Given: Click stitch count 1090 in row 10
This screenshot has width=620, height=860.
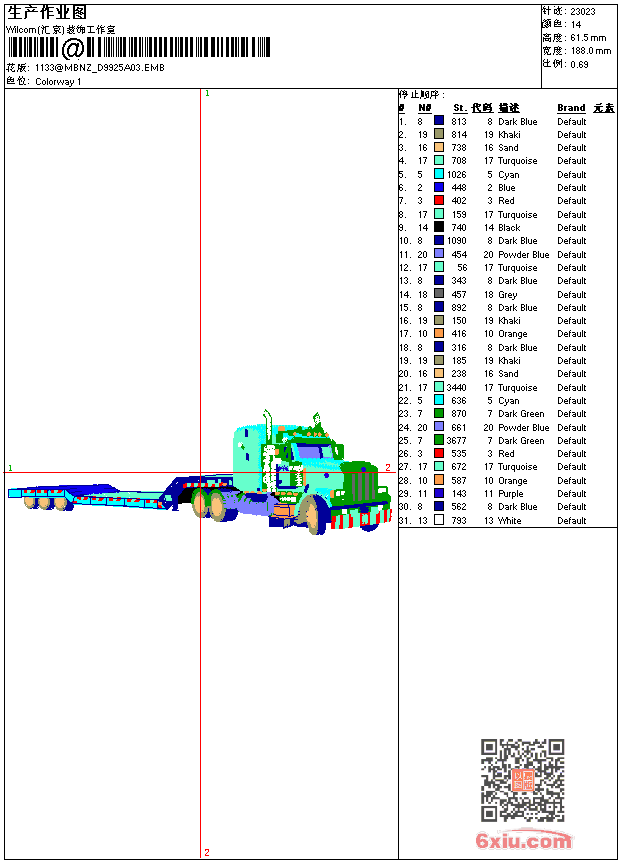Looking at the screenshot, I should [x=456, y=241].
